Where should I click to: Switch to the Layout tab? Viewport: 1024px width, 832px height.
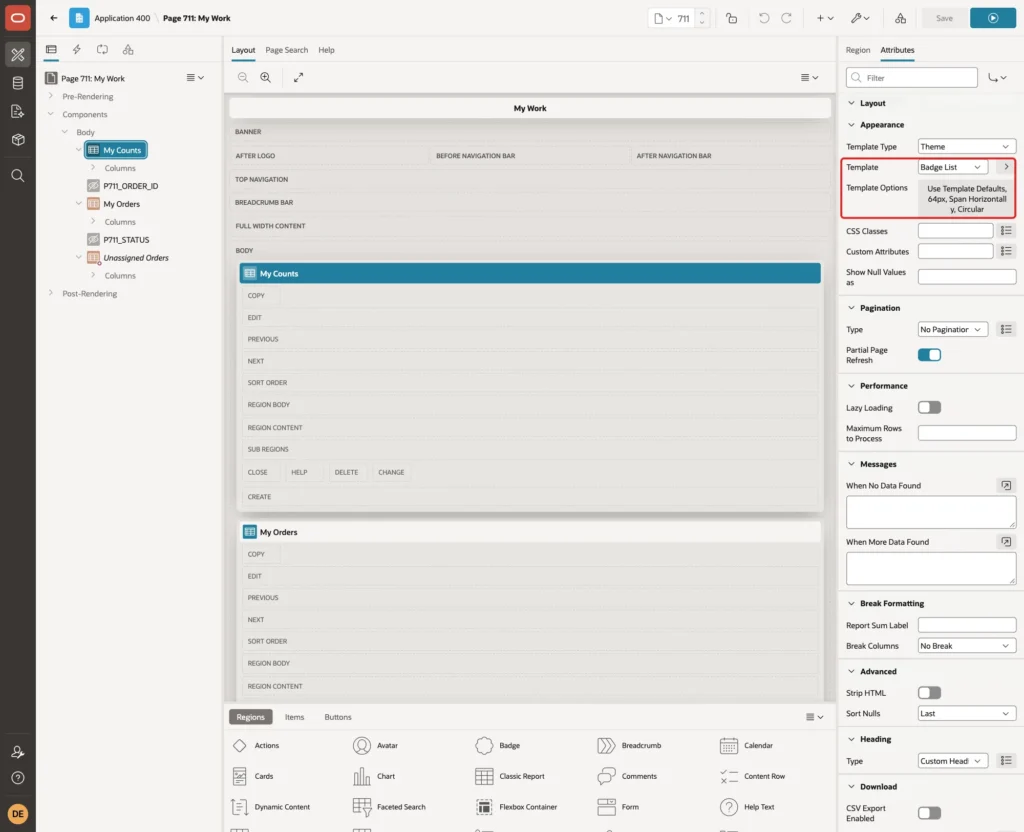tap(243, 50)
